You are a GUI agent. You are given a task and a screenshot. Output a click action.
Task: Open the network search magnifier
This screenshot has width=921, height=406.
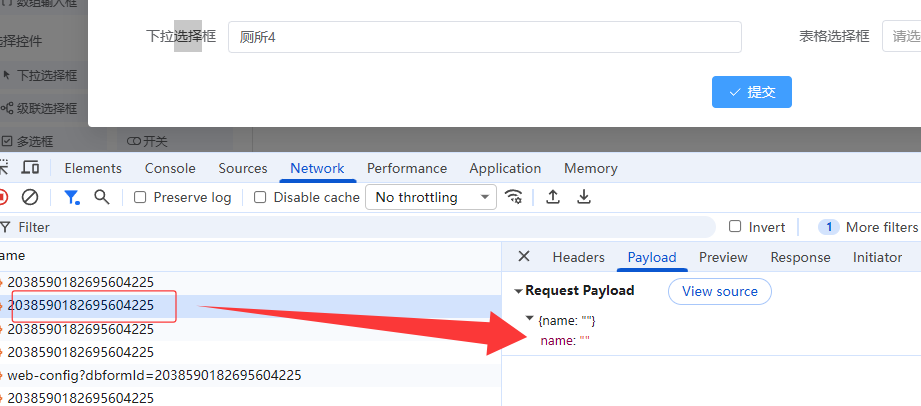coord(101,197)
